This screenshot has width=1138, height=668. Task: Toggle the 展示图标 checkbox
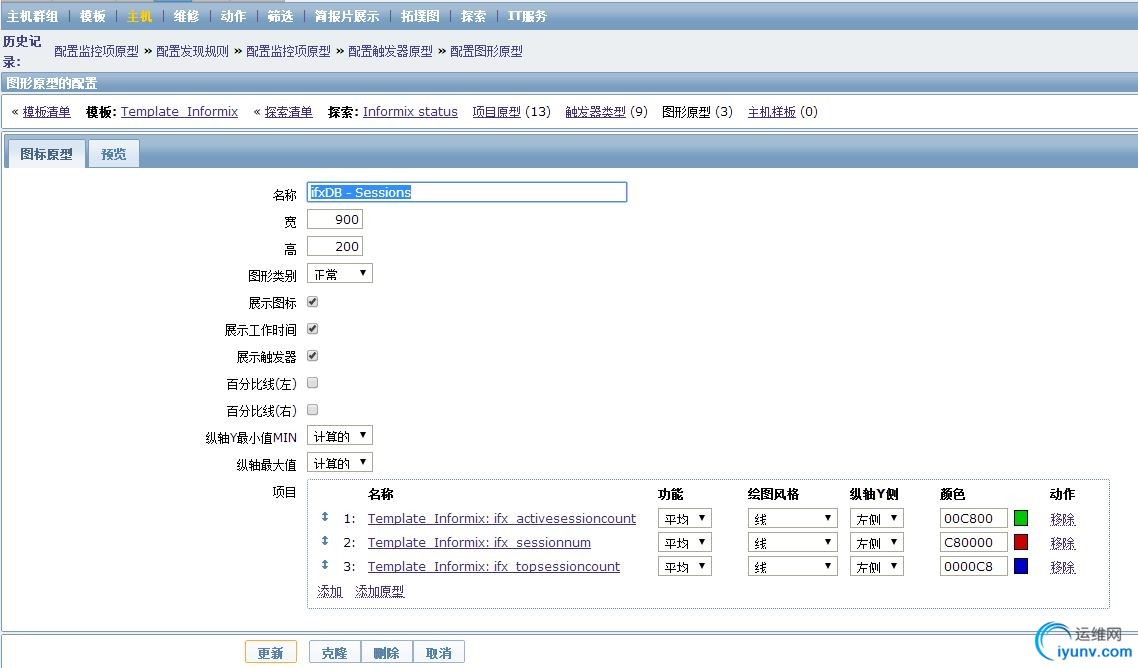pos(313,301)
